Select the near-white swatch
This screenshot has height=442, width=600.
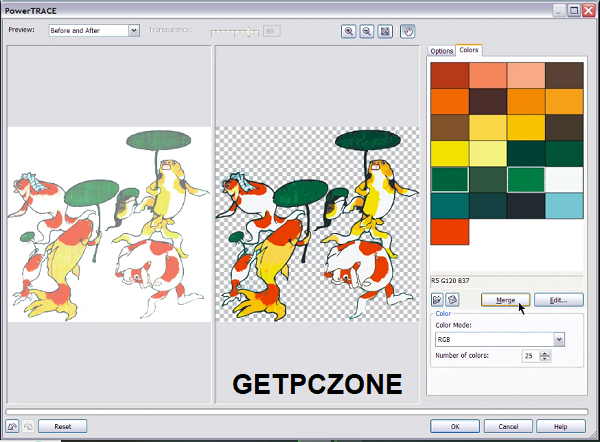pos(564,179)
